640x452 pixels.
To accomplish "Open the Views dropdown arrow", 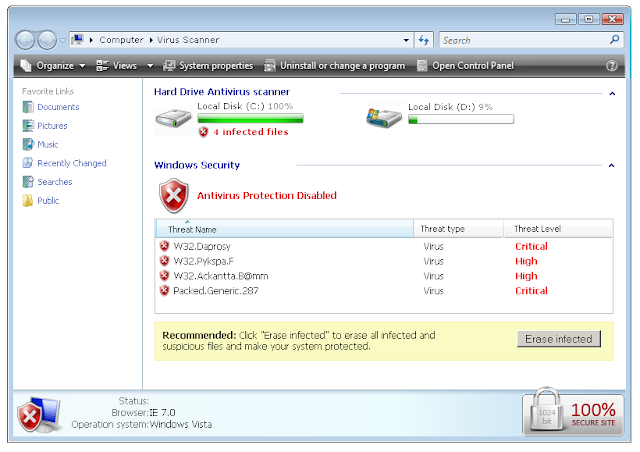I will (150, 66).
